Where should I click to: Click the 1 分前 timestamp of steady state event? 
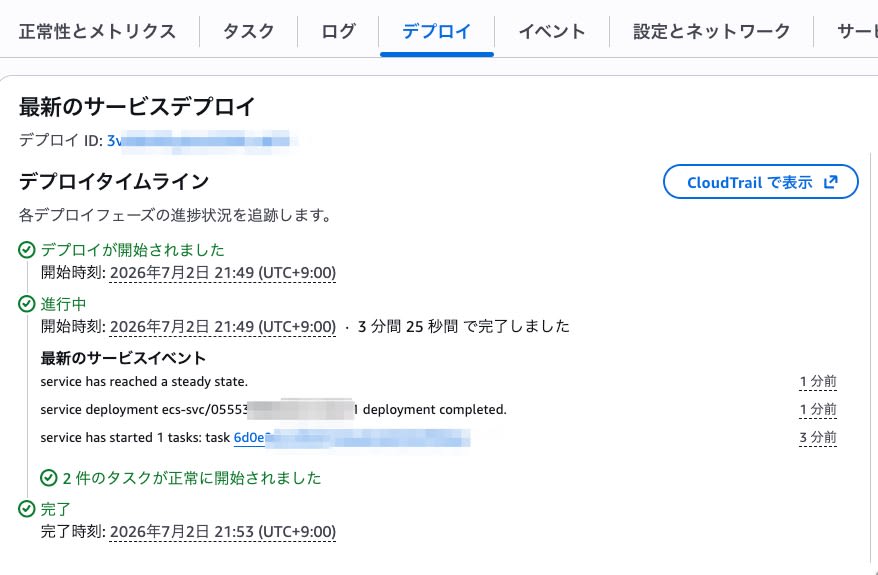tap(818, 382)
